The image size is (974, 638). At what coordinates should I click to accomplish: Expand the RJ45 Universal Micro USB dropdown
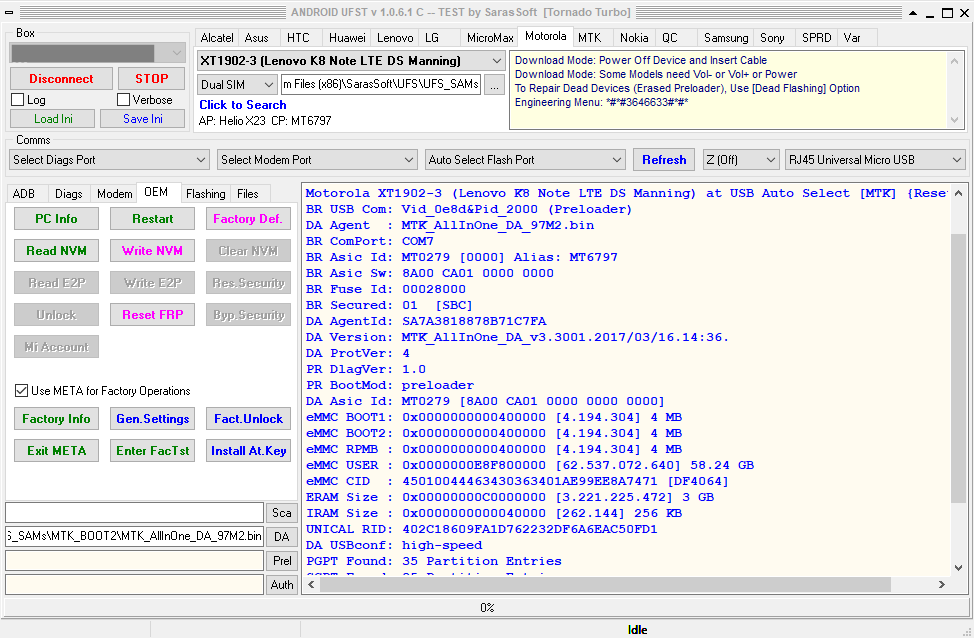coord(875,160)
